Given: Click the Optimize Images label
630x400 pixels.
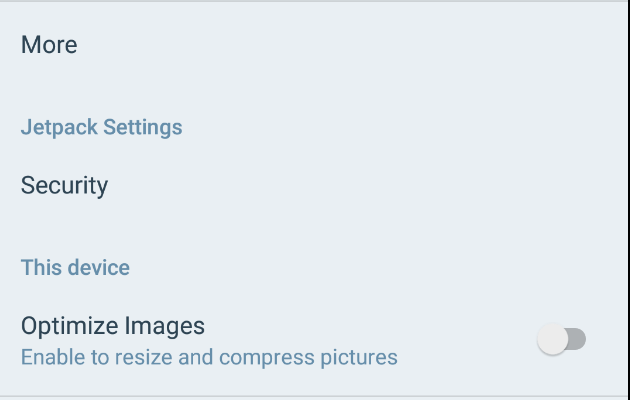Looking at the screenshot, I should point(113,326).
